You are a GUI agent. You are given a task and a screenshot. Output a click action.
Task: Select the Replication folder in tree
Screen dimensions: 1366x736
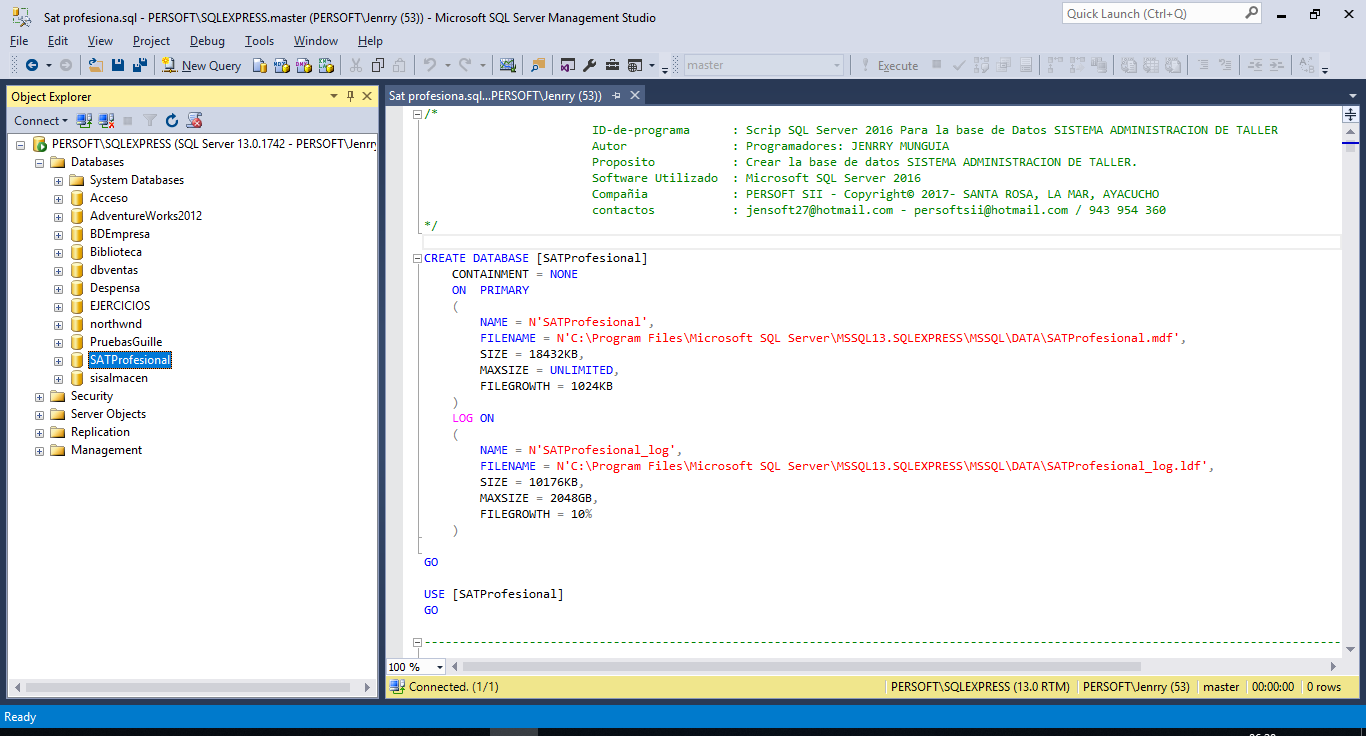[x=100, y=432]
